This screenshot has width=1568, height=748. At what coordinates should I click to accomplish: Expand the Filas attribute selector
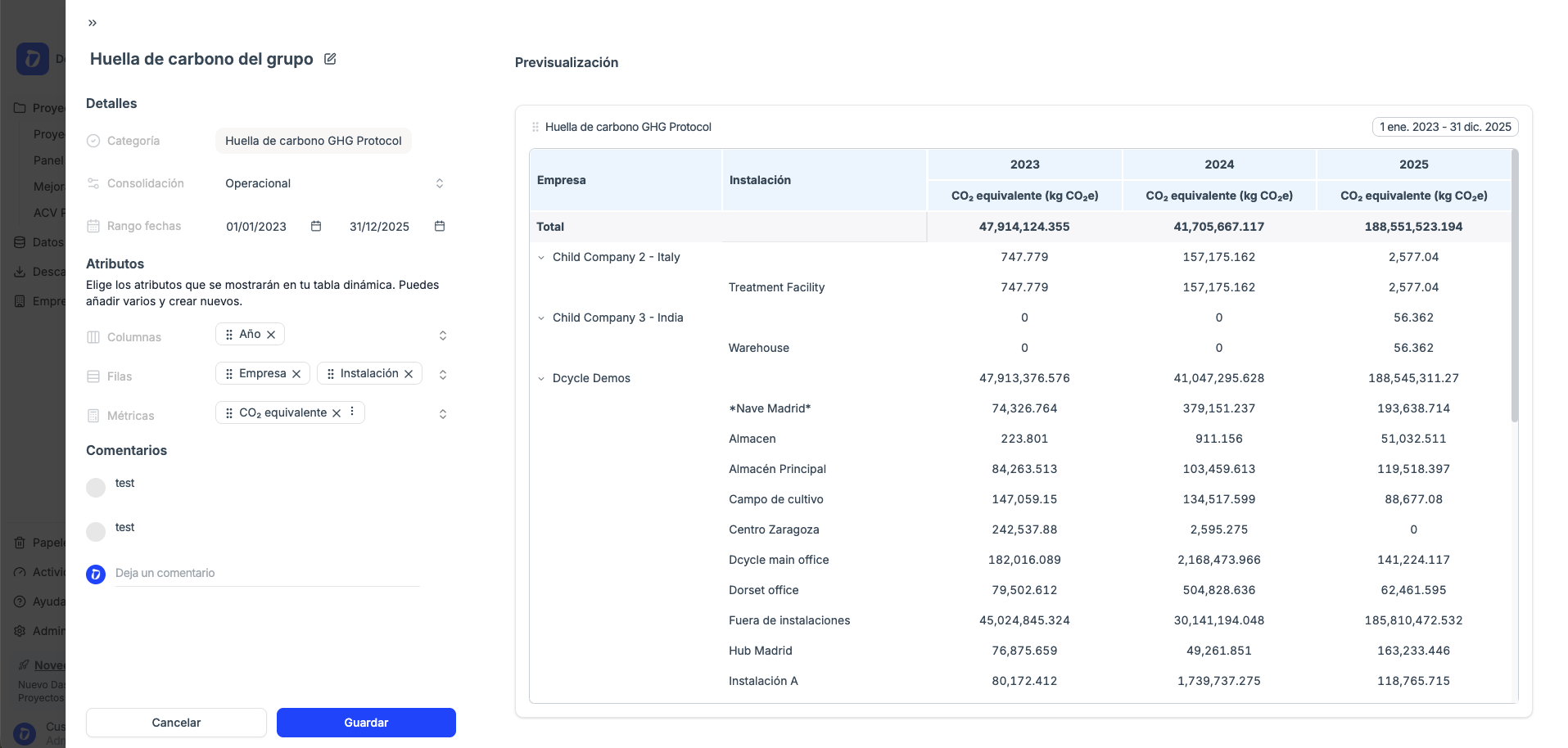pyautogui.click(x=442, y=375)
